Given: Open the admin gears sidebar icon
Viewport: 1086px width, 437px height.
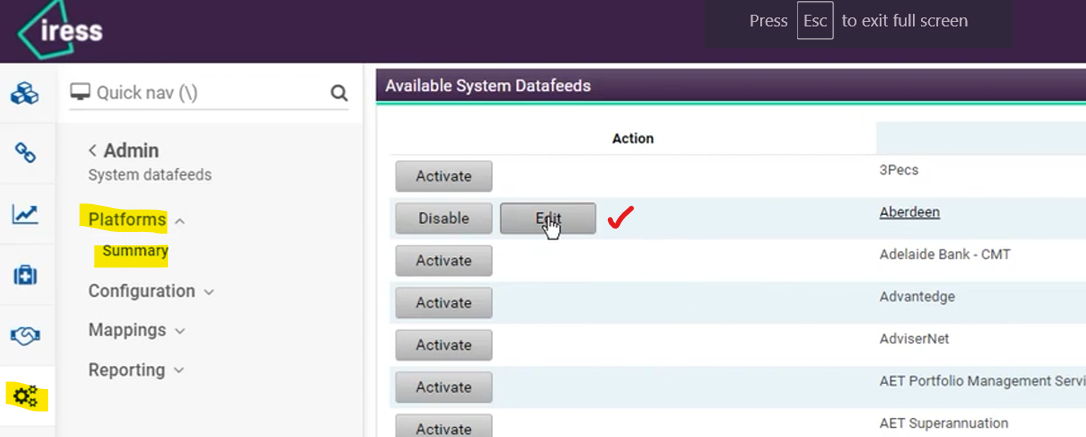Looking at the screenshot, I should [x=26, y=396].
